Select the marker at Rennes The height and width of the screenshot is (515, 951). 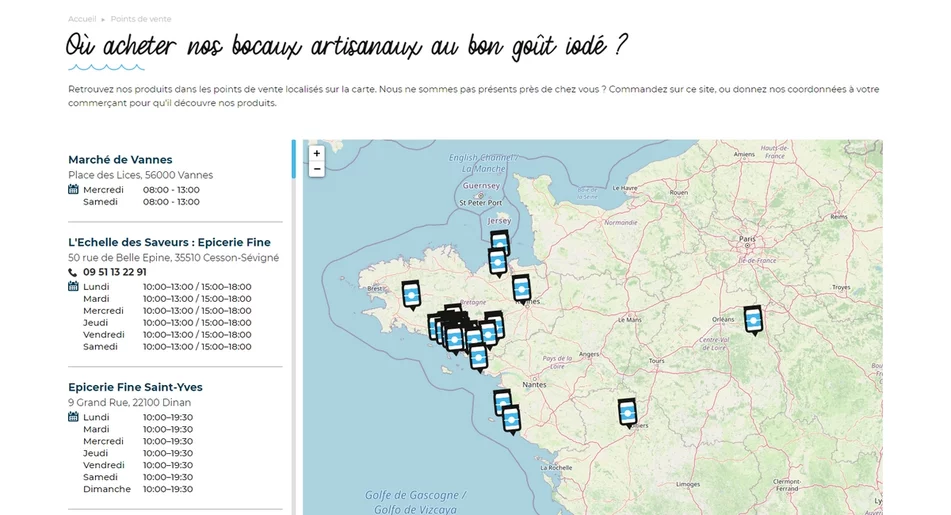click(521, 288)
